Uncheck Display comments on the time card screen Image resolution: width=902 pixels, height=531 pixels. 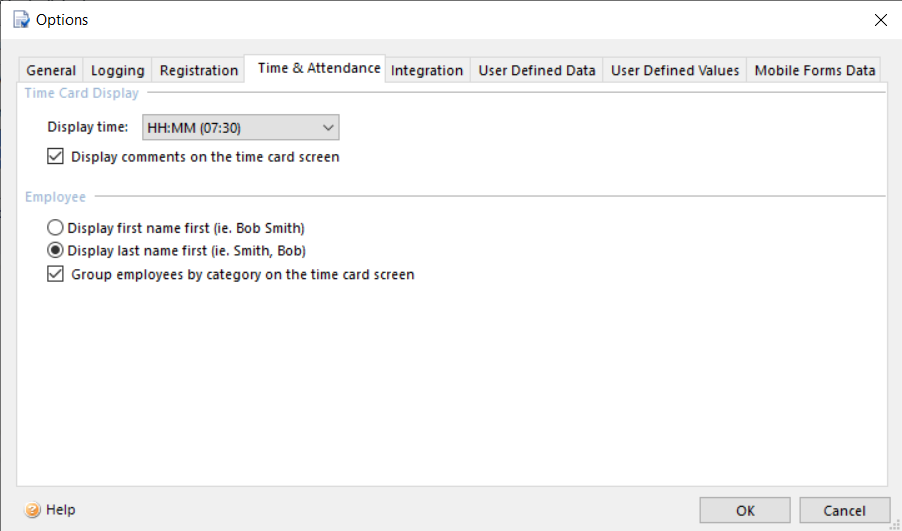click(x=55, y=156)
